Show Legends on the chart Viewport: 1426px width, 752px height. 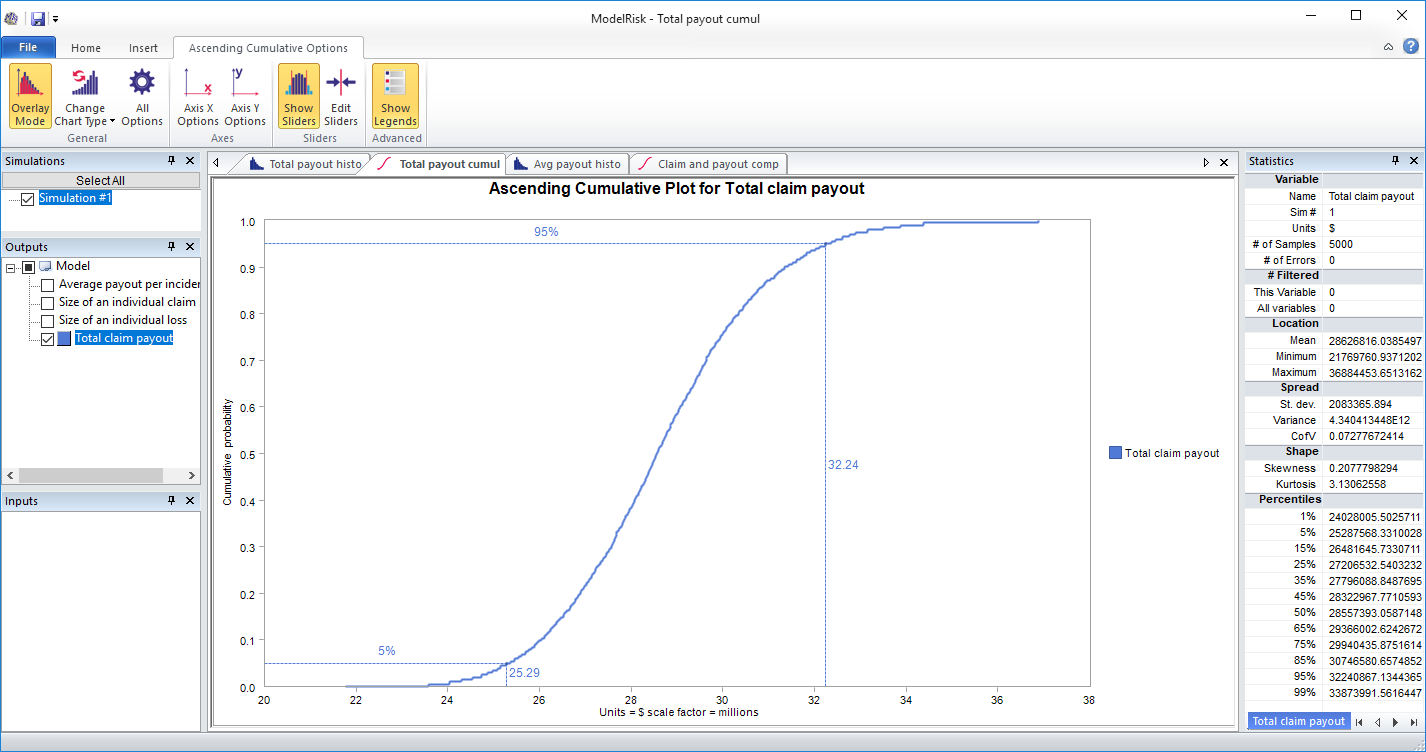[x=395, y=95]
